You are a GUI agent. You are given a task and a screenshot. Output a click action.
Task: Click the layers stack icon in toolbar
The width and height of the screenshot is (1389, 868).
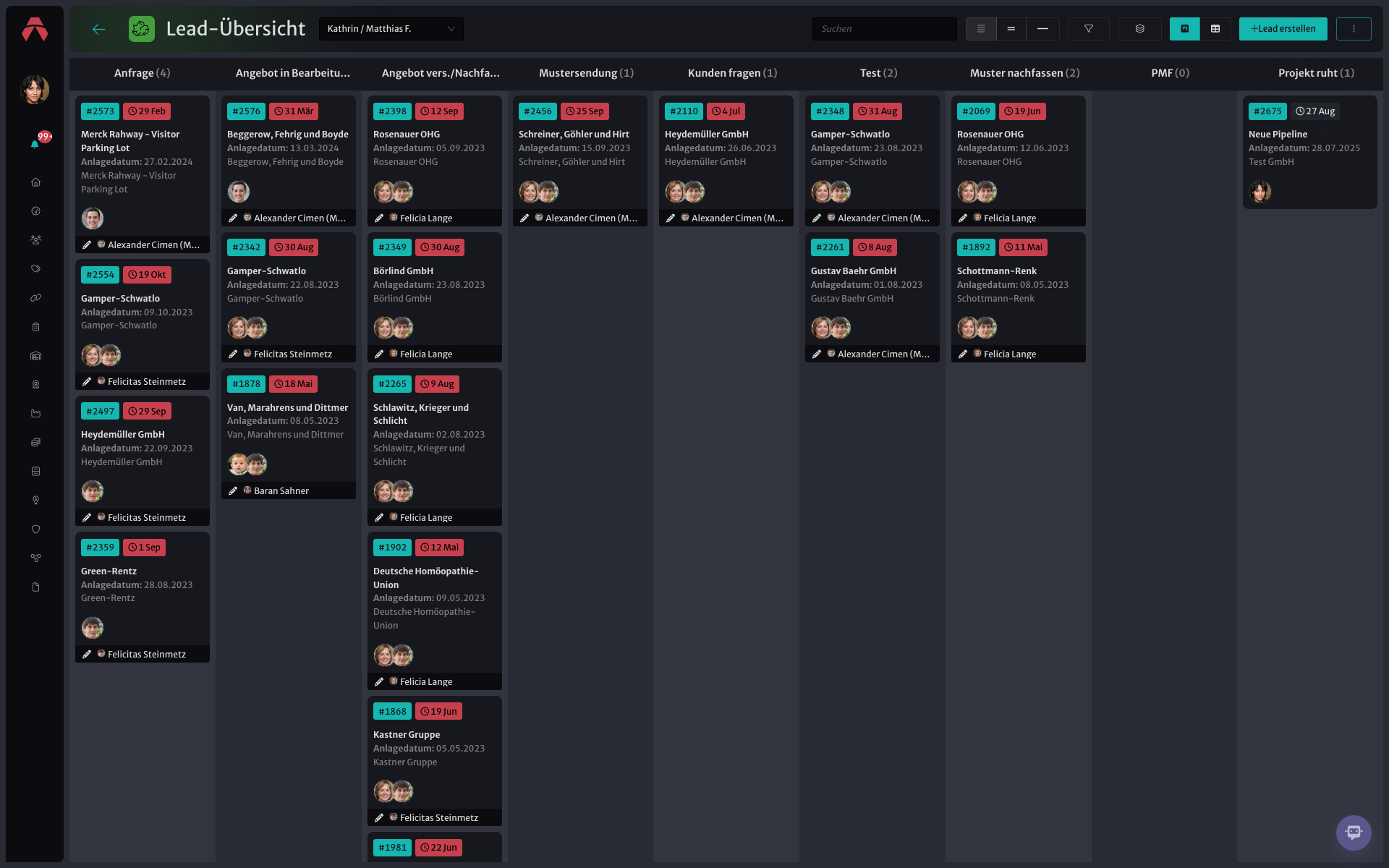pos(1139,29)
